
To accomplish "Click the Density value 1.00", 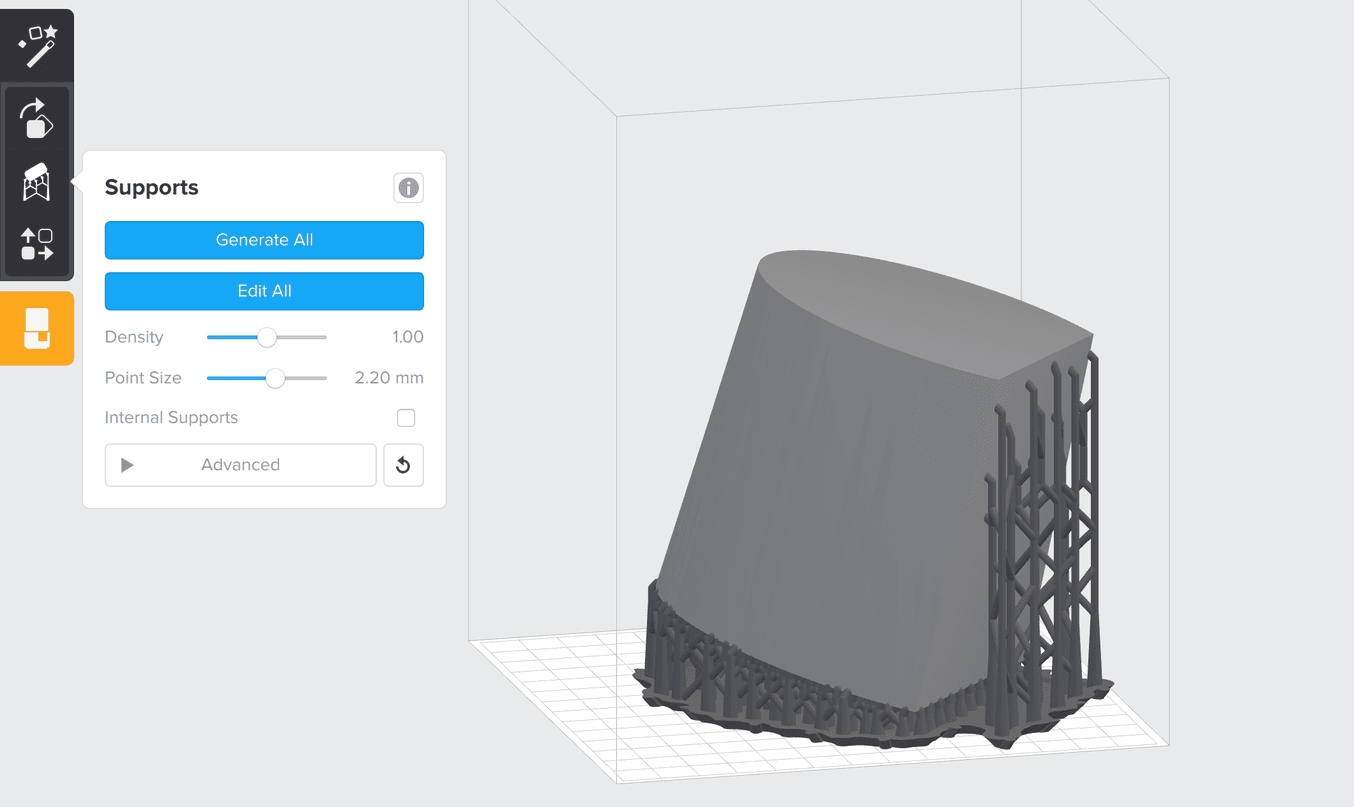I will [x=408, y=337].
